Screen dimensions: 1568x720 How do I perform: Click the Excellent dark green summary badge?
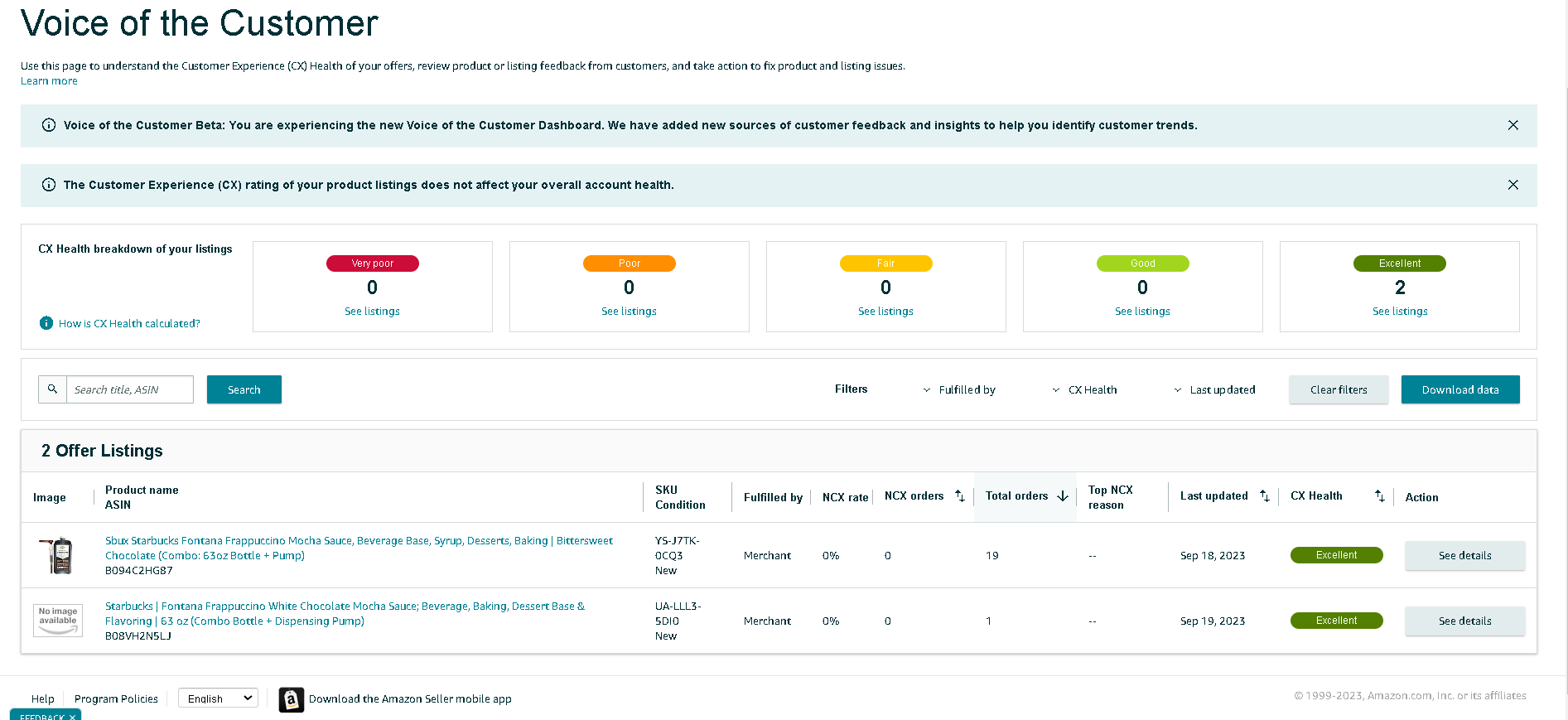click(1400, 263)
